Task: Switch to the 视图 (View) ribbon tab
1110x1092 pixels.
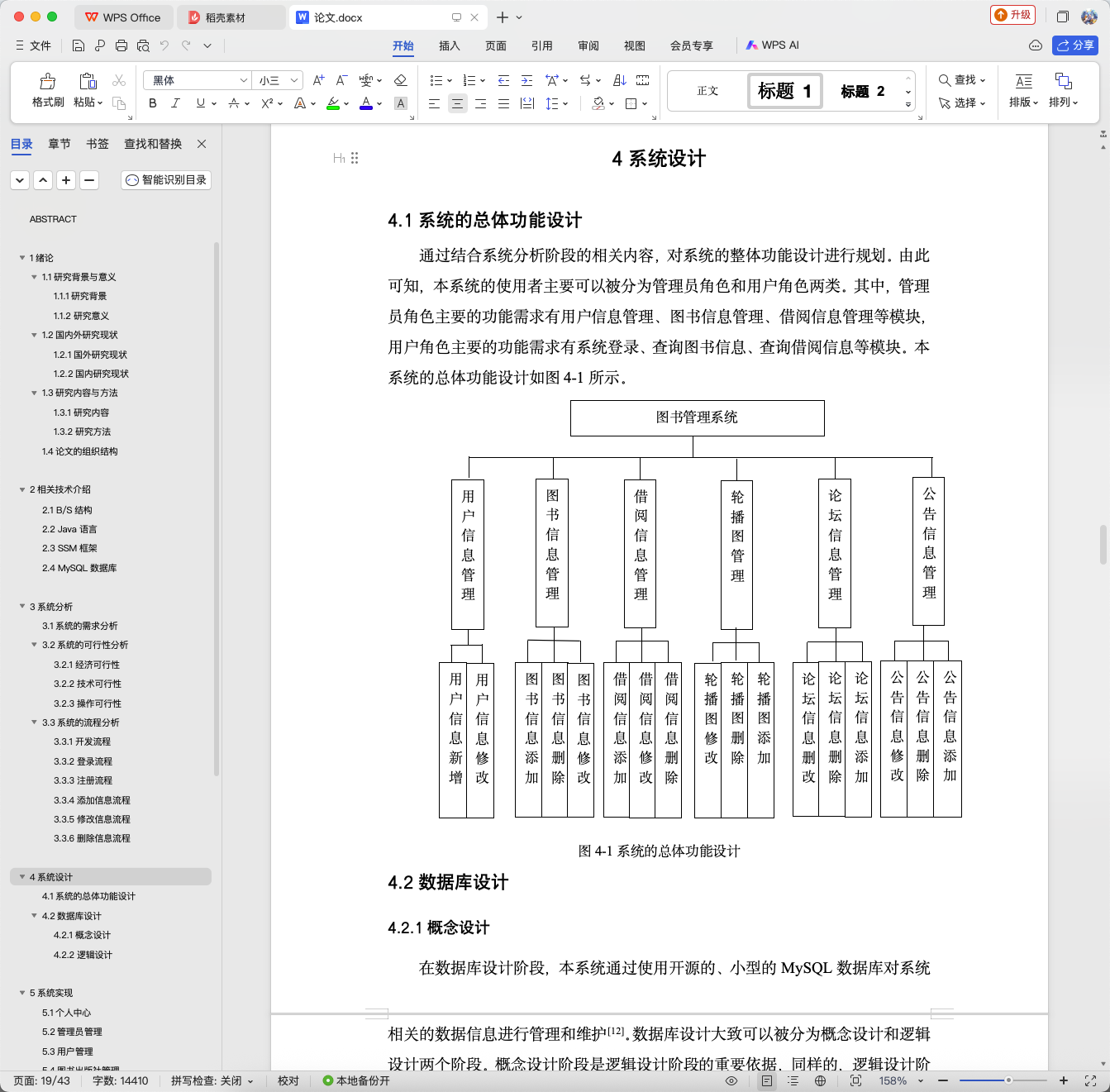Action: tap(635, 45)
